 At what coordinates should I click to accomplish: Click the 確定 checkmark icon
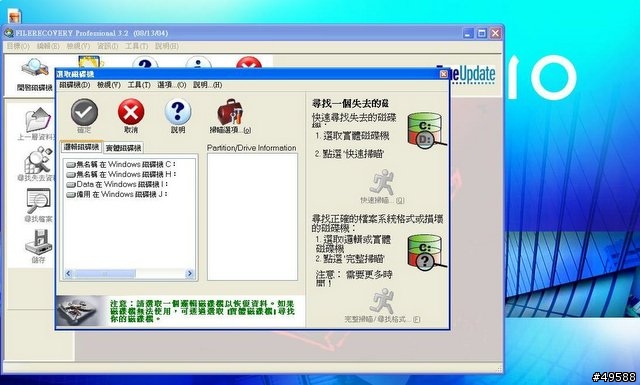84,112
